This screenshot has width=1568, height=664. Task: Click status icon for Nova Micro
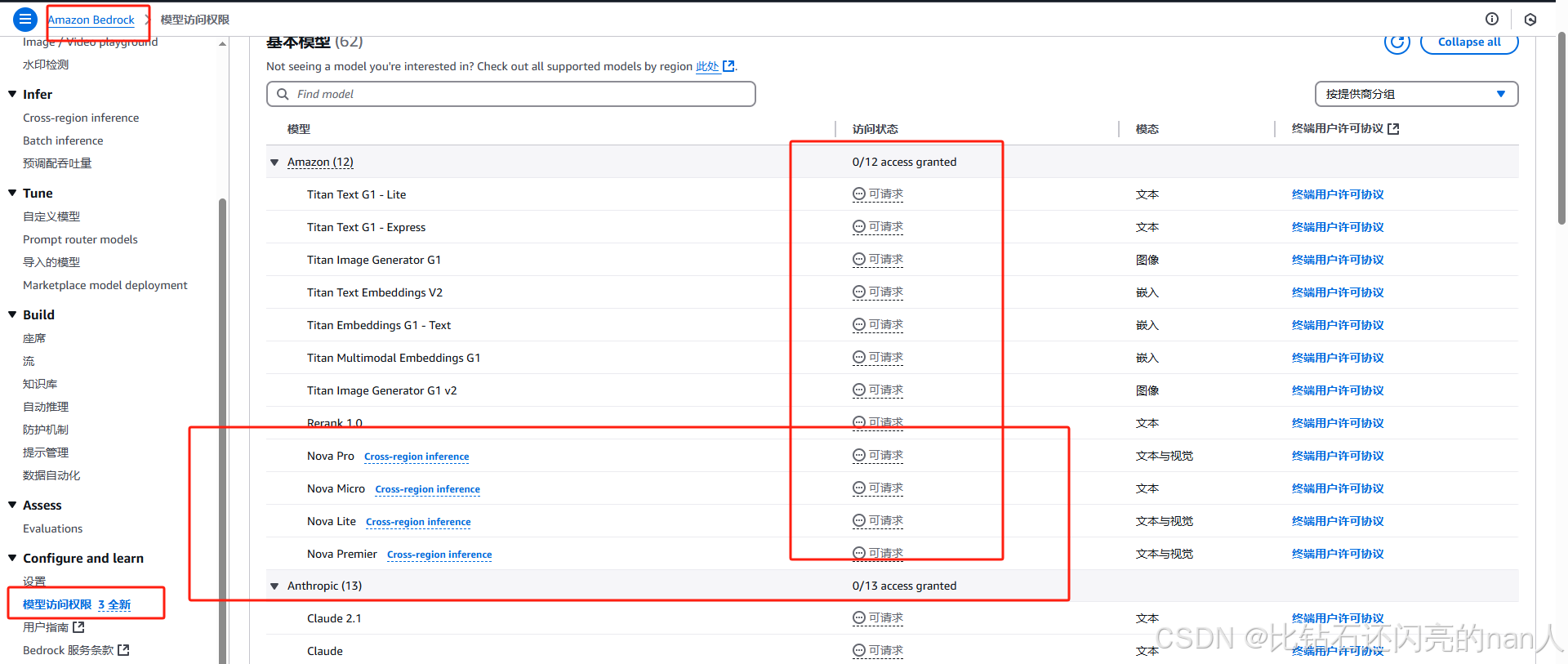tap(859, 488)
